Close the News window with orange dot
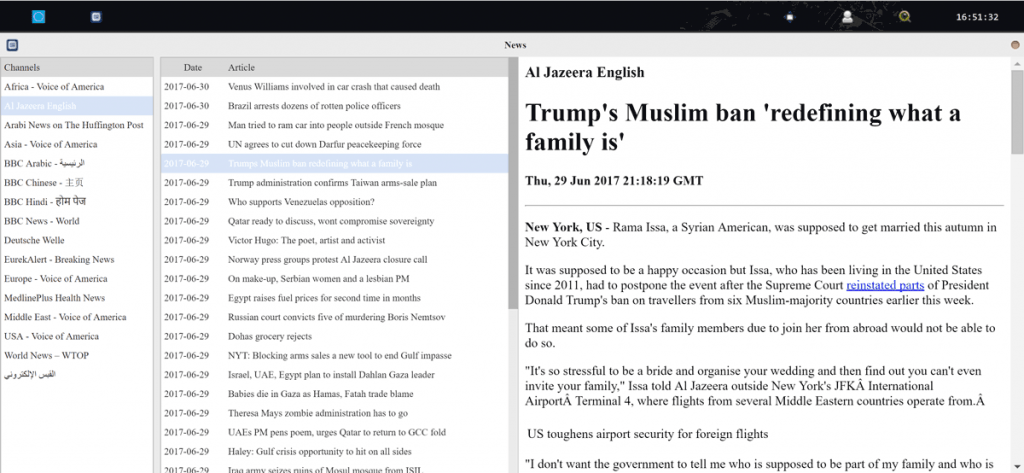The height and width of the screenshot is (473, 1024). [x=1014, y=45]
